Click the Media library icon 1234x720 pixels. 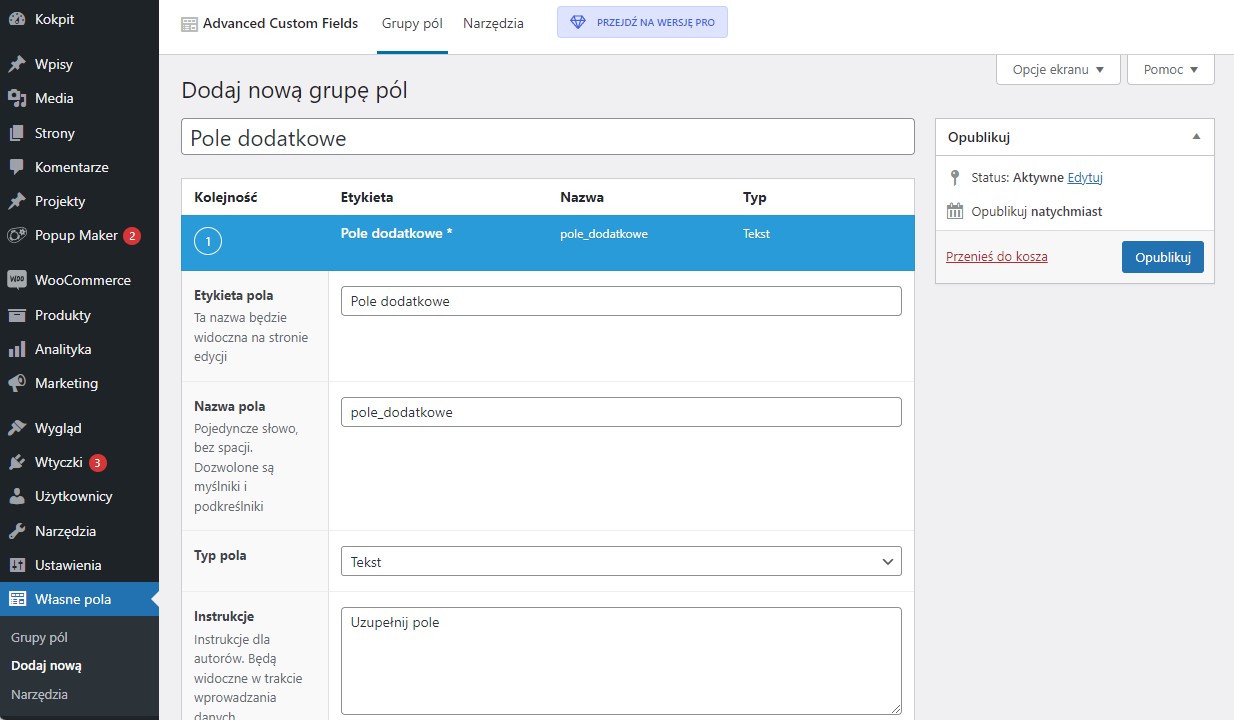click(x=17, y=98)
